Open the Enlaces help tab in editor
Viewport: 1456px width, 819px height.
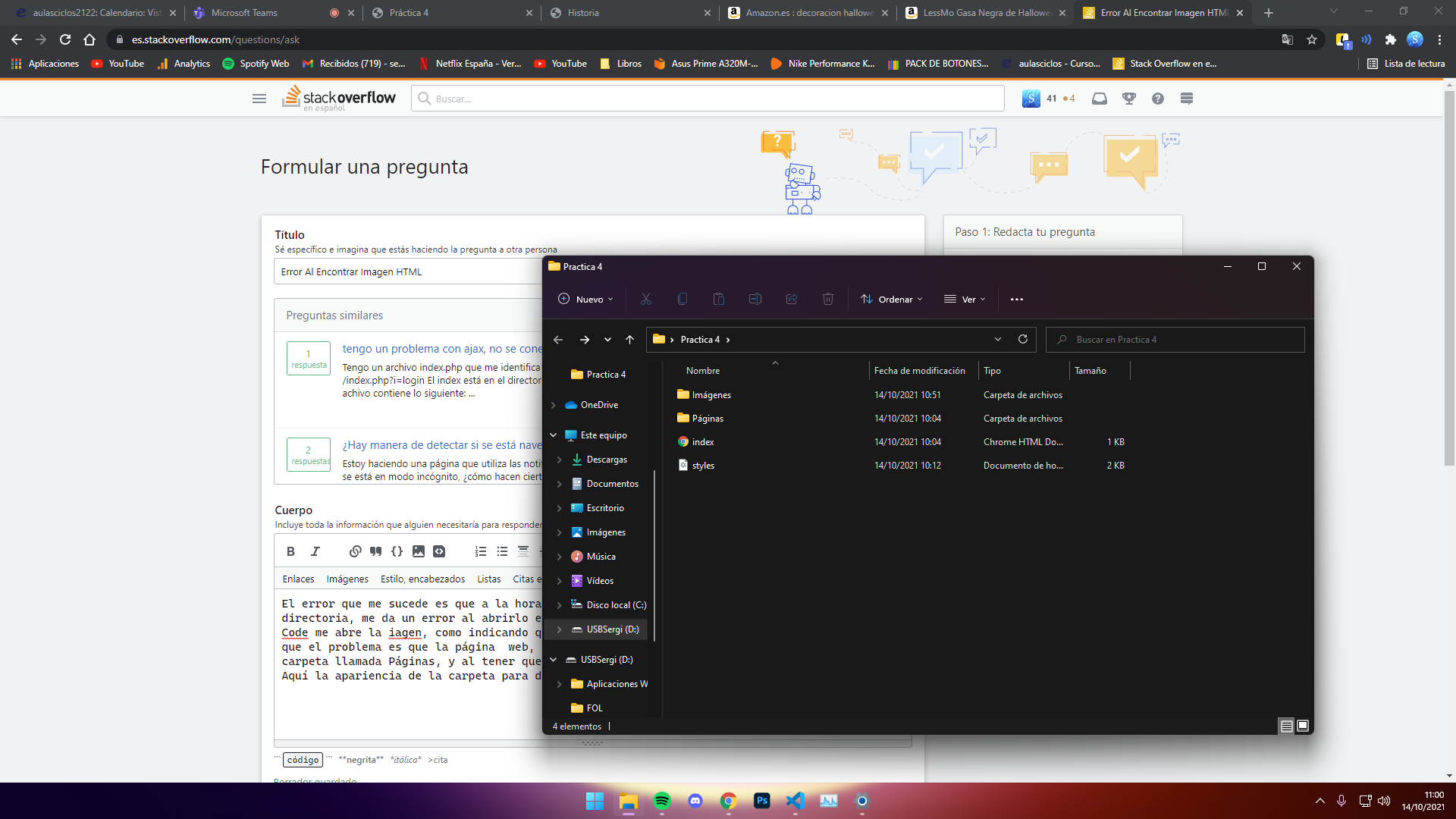tap(298, 579)
